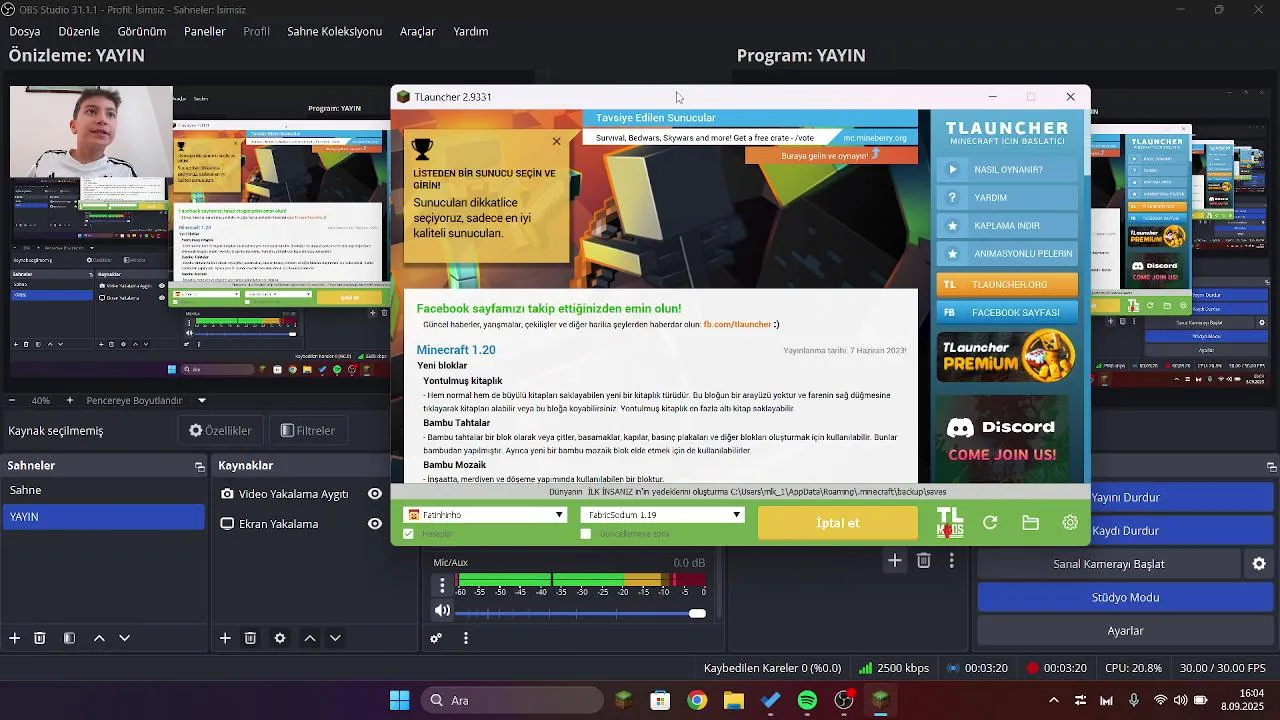Screen dimensions: 1280x720
Task: Open Ayarlar in the controls panel
Action: point(1125,631)
